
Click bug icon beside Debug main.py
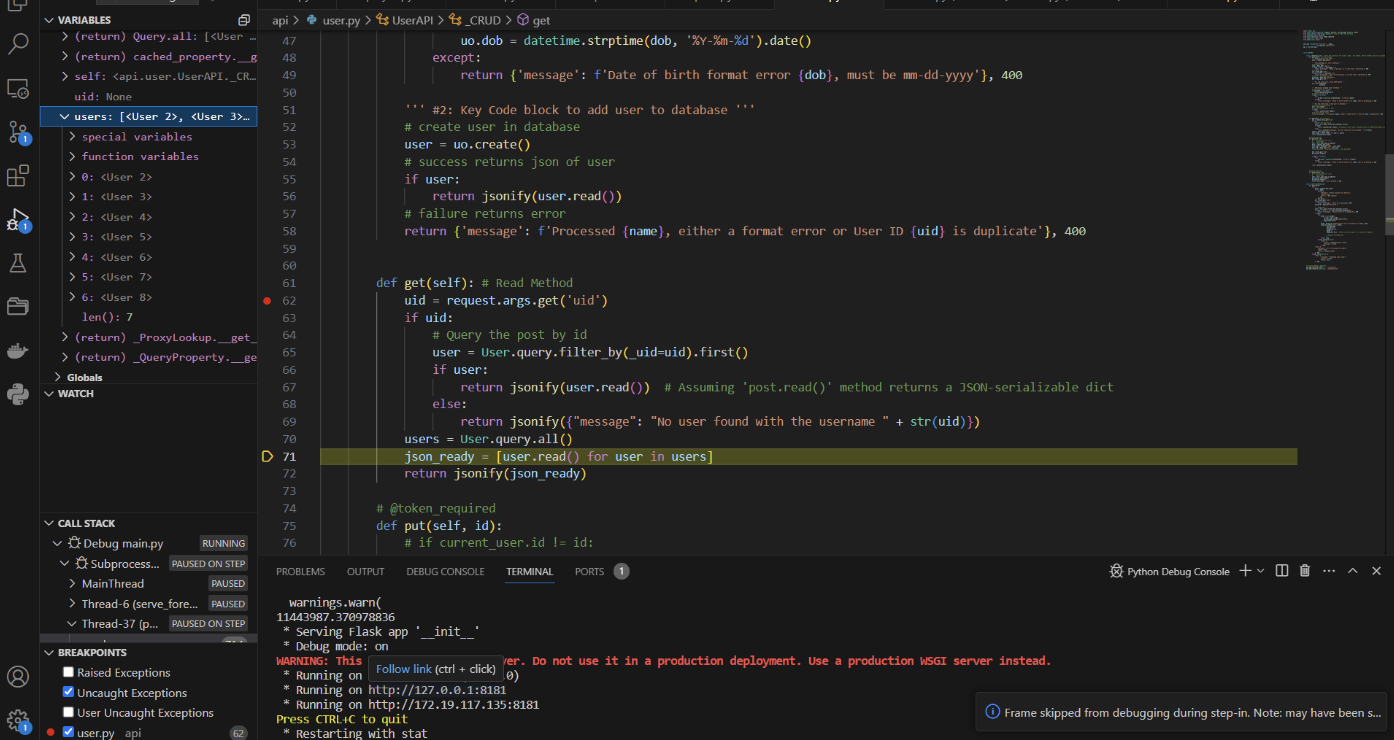pyautogui.click(x=75, y=544)
